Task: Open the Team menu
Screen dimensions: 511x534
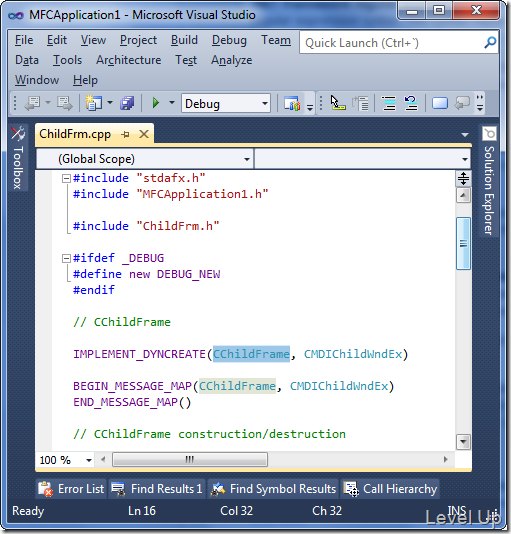Action: 276,40
